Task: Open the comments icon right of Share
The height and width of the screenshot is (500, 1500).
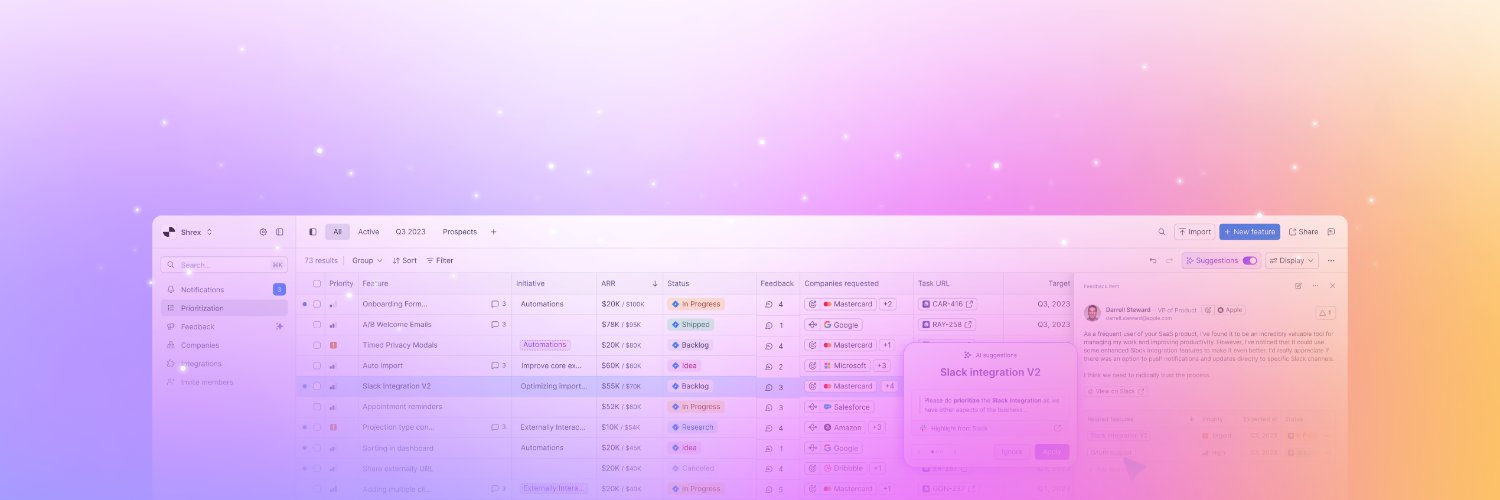Action: (x=1332, y=232)
